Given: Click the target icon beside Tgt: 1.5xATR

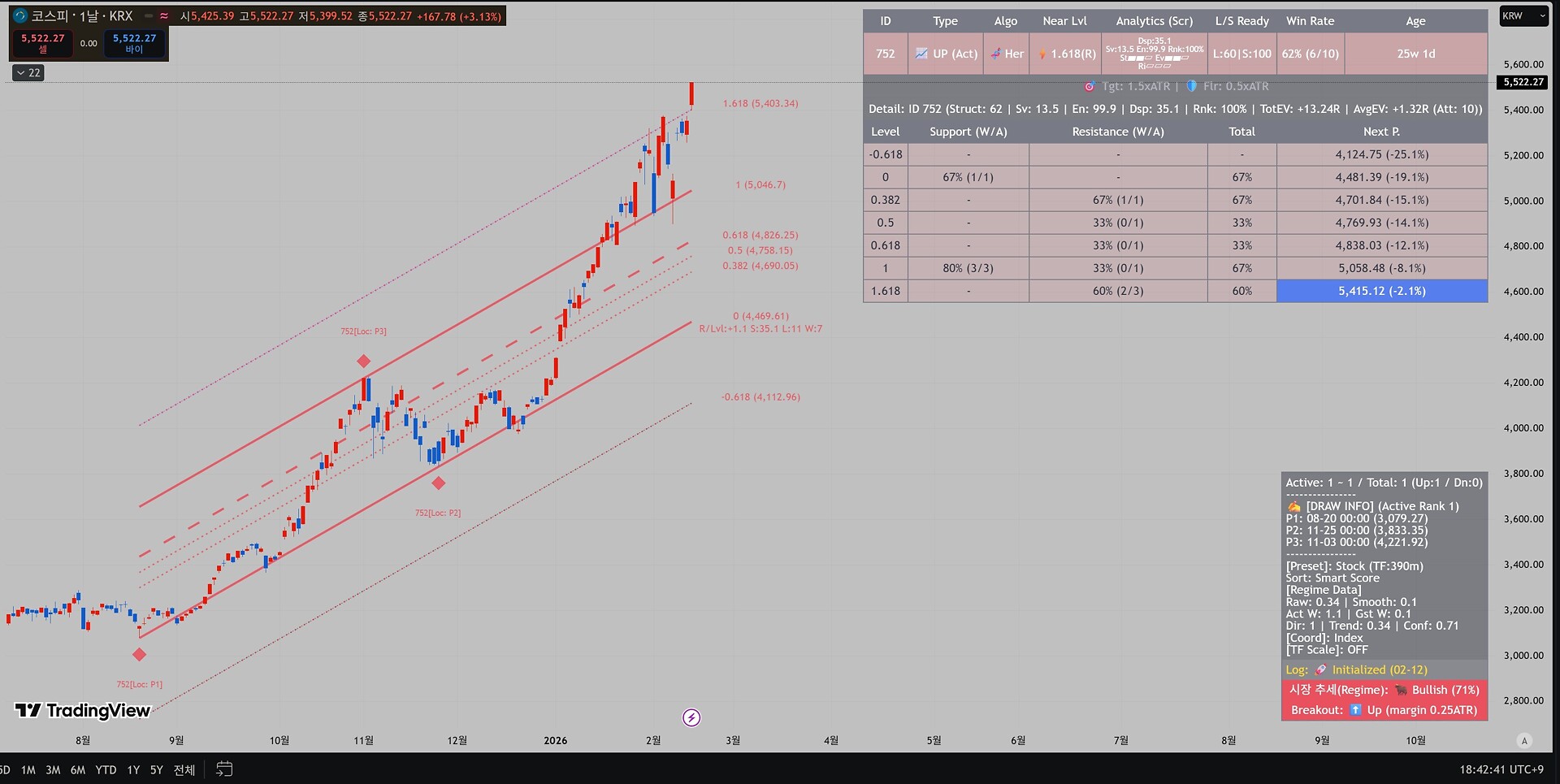Looking at the screenshot, I should coord(1090,86).
